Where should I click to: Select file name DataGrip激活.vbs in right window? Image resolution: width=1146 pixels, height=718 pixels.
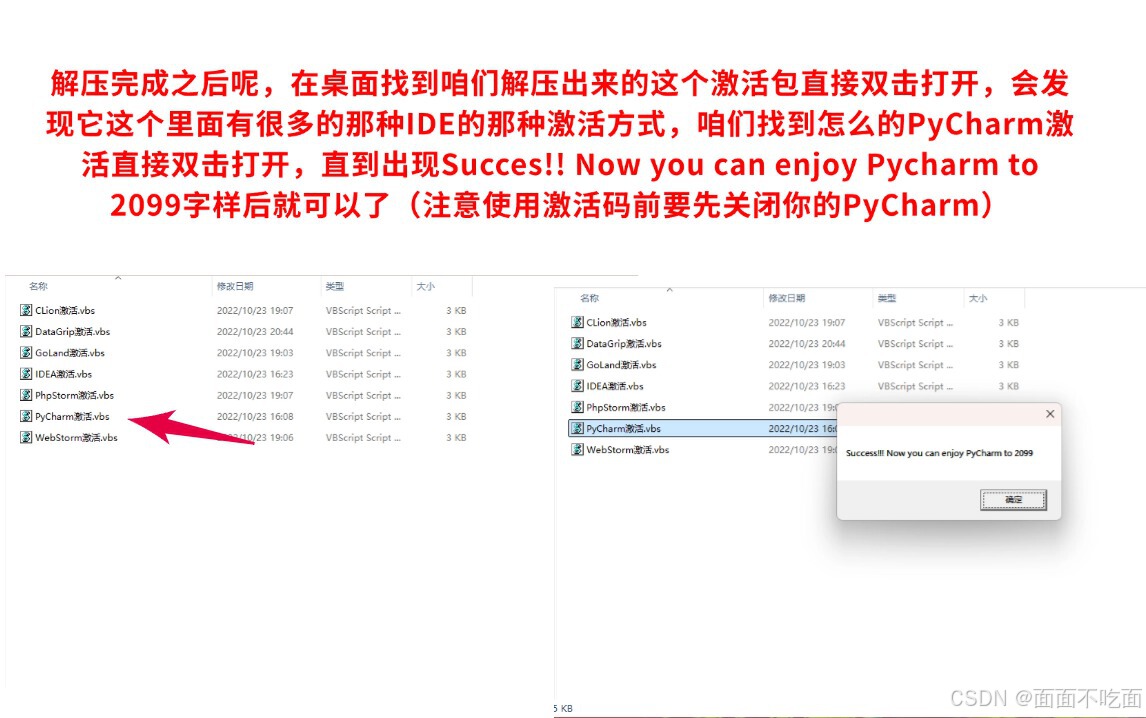pos(623,343)
